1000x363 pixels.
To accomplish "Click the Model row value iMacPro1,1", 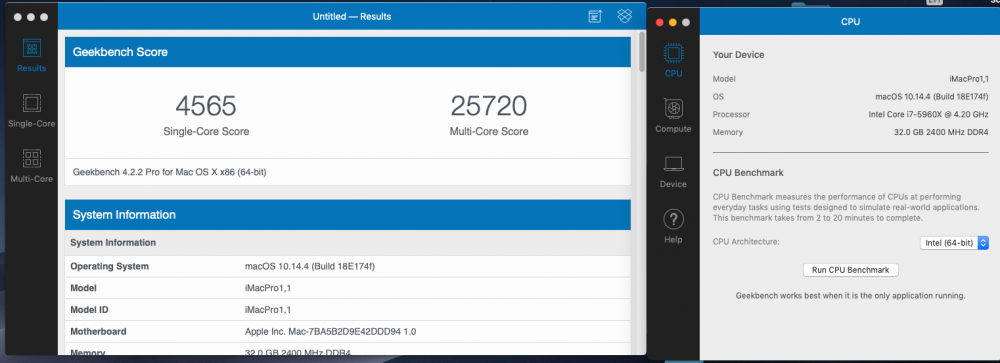I will pyautogui.click(x=268, y=288).
